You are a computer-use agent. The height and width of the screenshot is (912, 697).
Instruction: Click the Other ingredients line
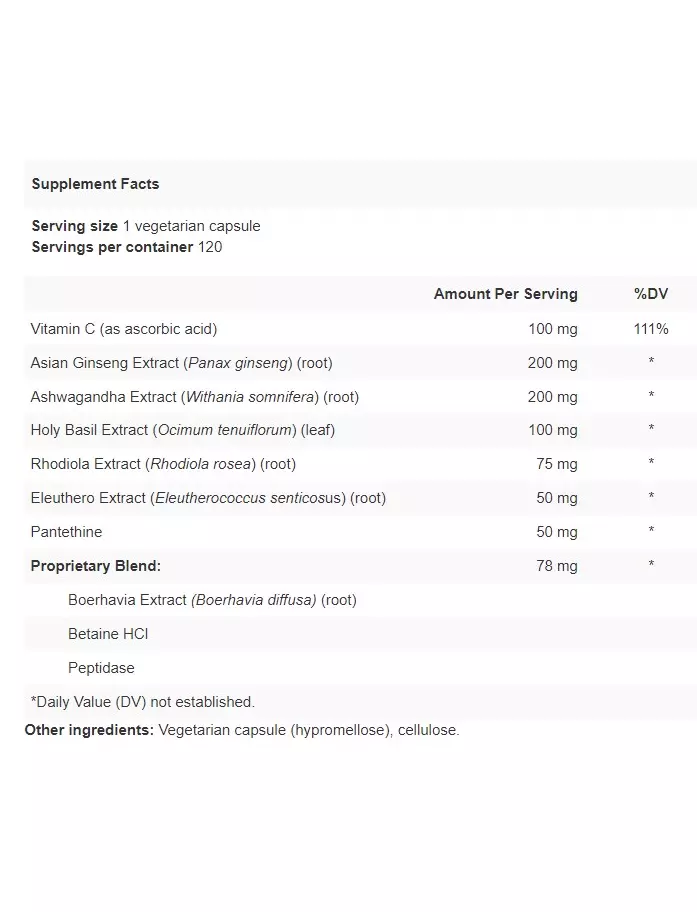click(242, 730)
